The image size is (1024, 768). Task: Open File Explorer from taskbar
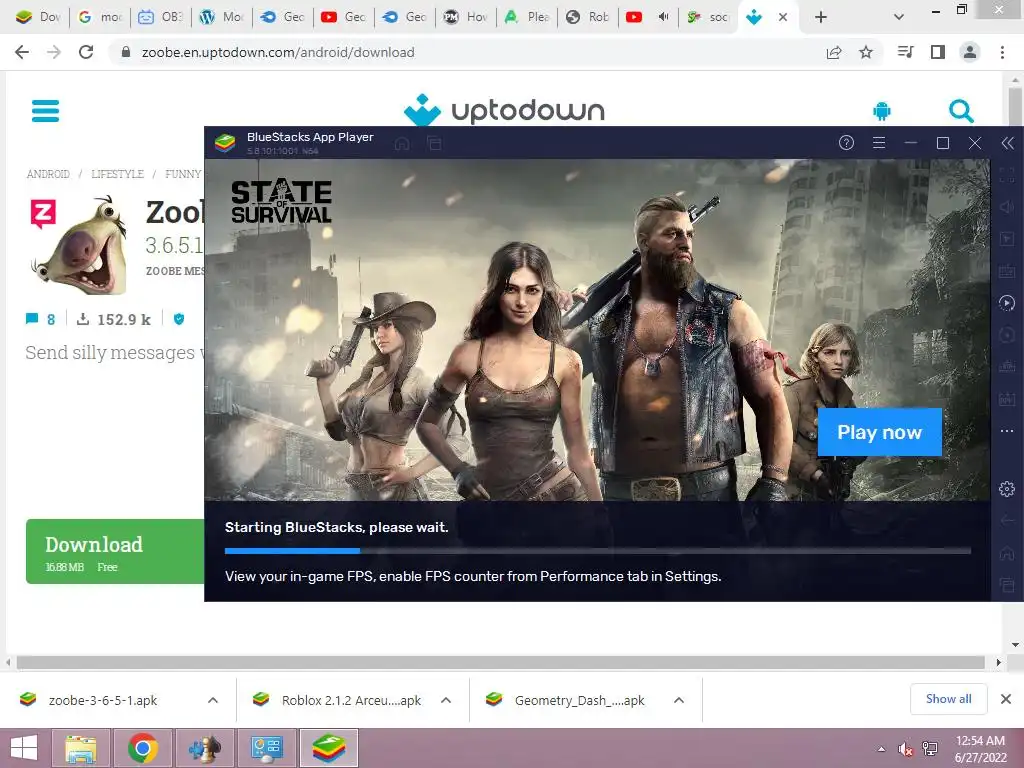80,748
